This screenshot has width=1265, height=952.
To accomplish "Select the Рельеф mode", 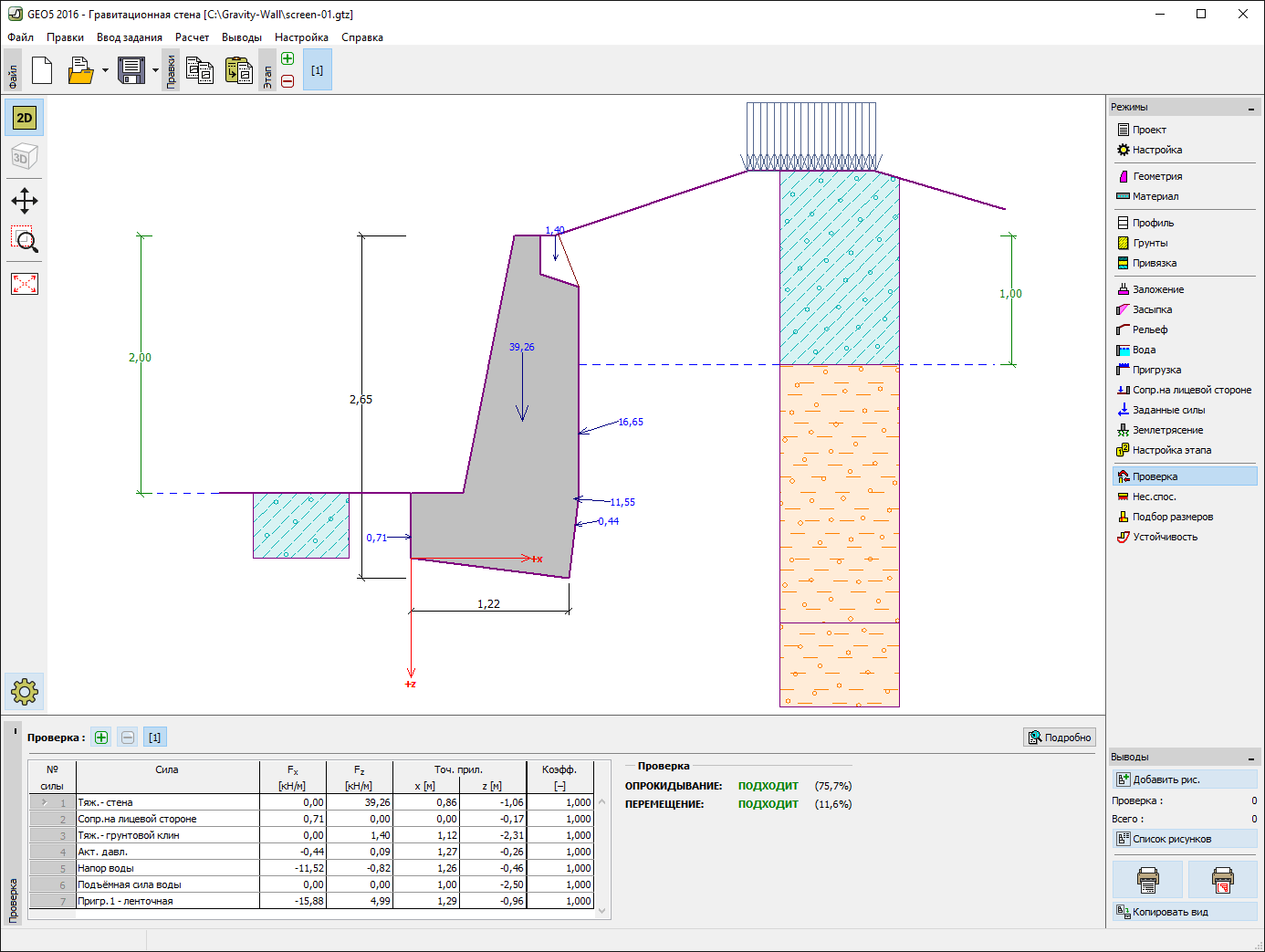I will (1185, 330).
